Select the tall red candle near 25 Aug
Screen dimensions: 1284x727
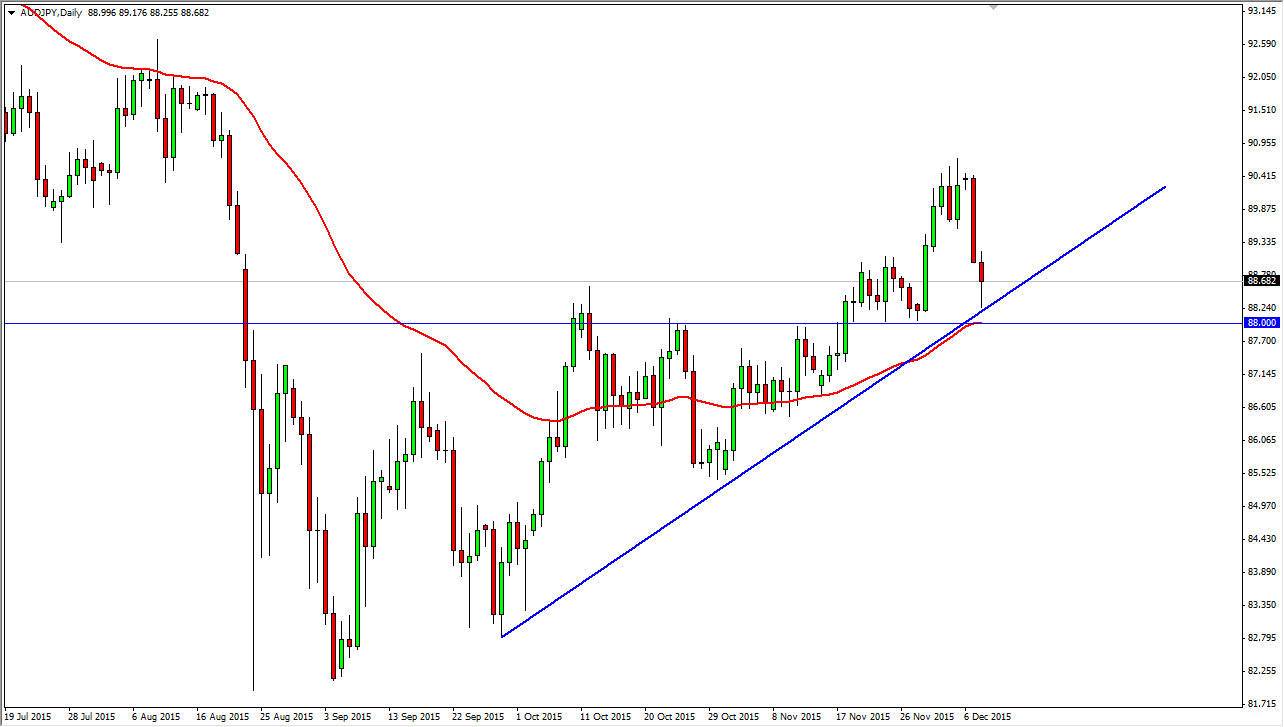[243, 310]
